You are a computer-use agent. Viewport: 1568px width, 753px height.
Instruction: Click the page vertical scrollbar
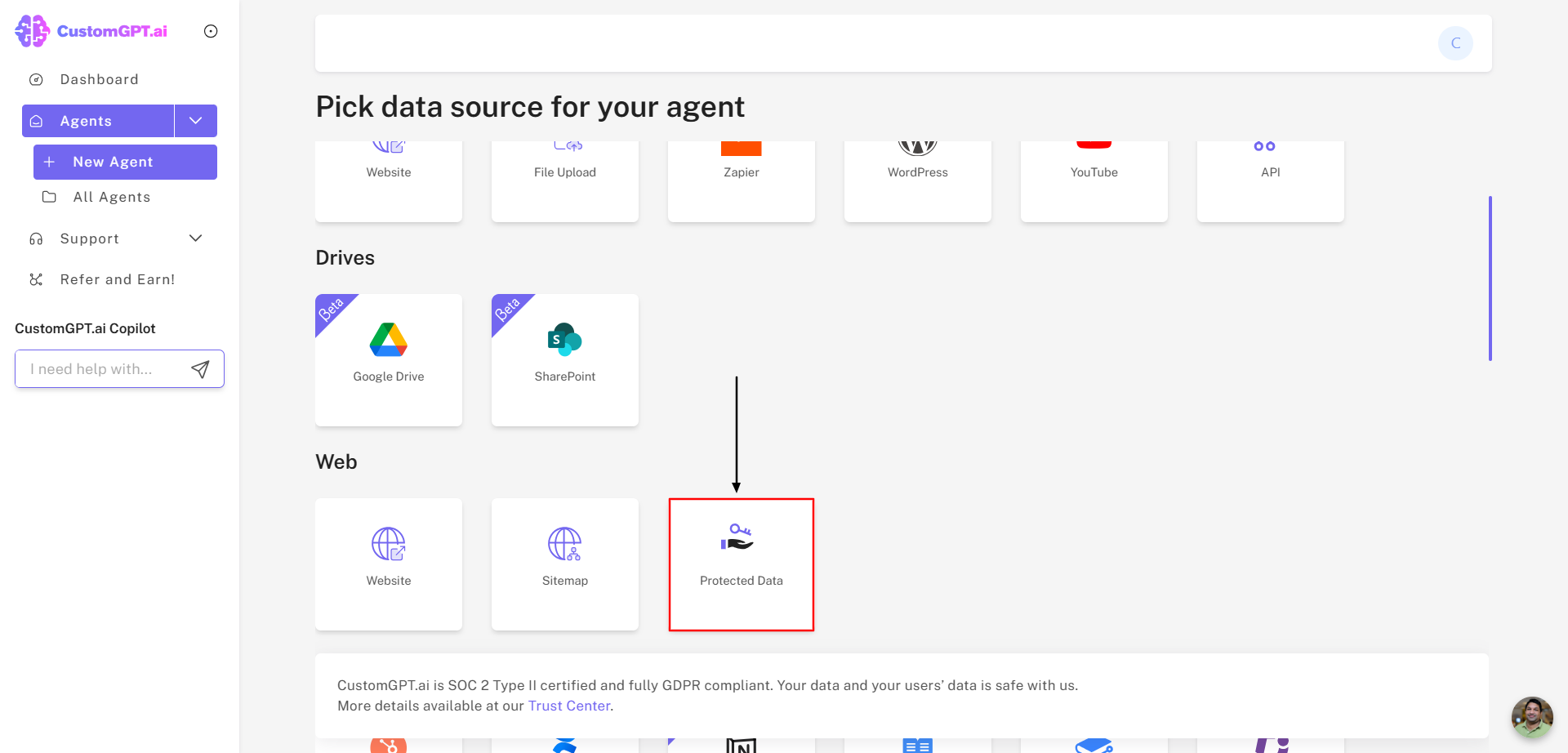click(1490, 278)
